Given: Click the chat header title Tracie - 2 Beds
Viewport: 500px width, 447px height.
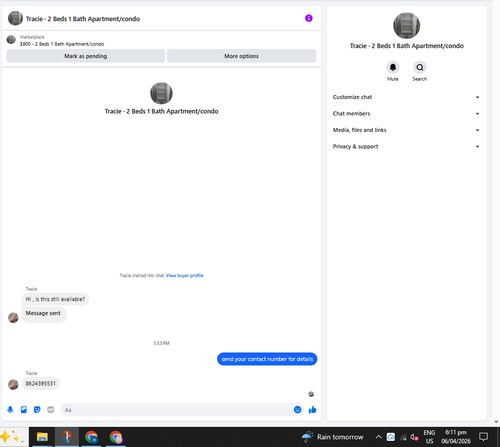Looking at the screenshot, I should click(x=83, y=19).
